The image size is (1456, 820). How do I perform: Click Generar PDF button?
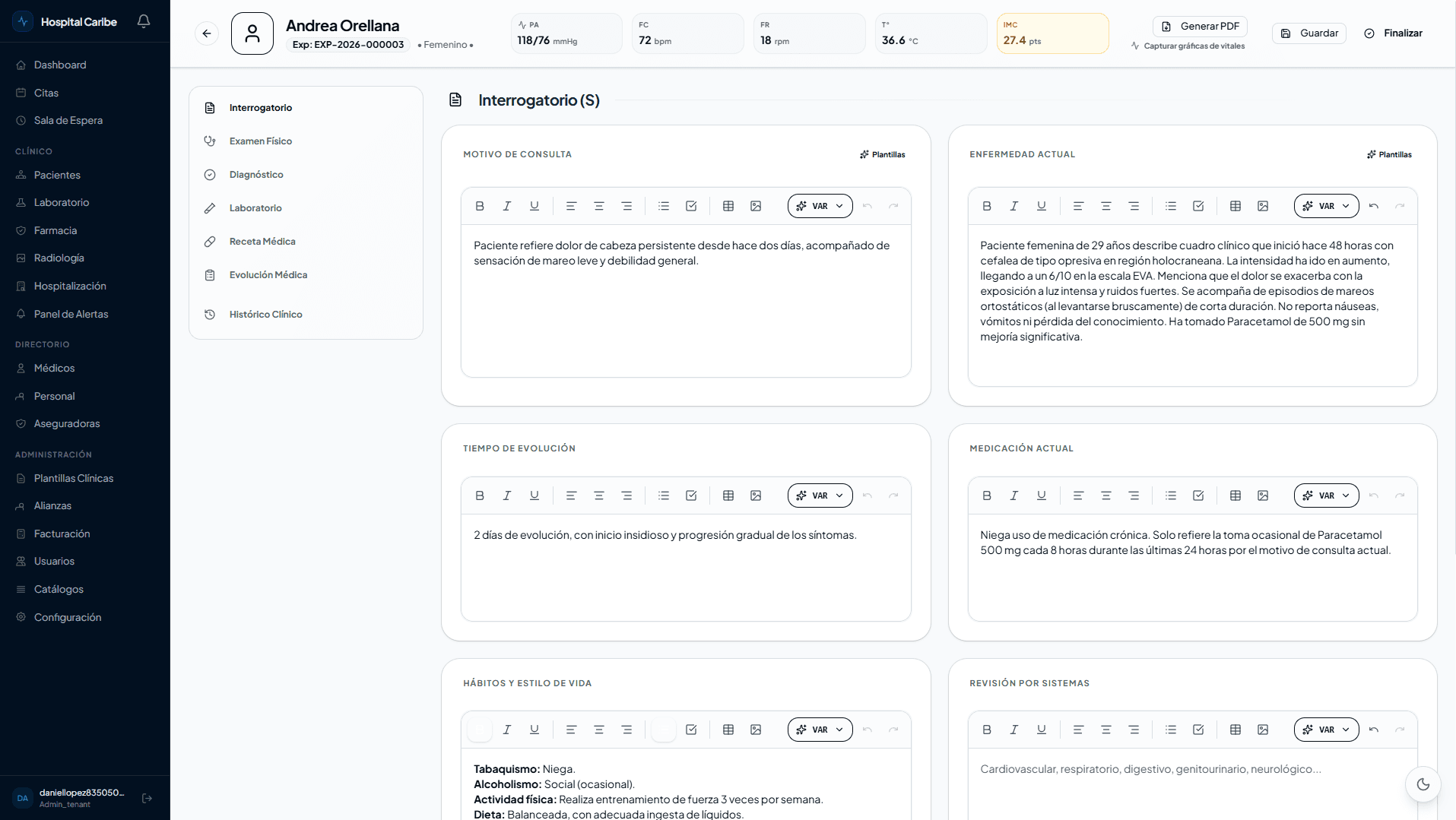pyautogui.click(x=1200, y=26)
